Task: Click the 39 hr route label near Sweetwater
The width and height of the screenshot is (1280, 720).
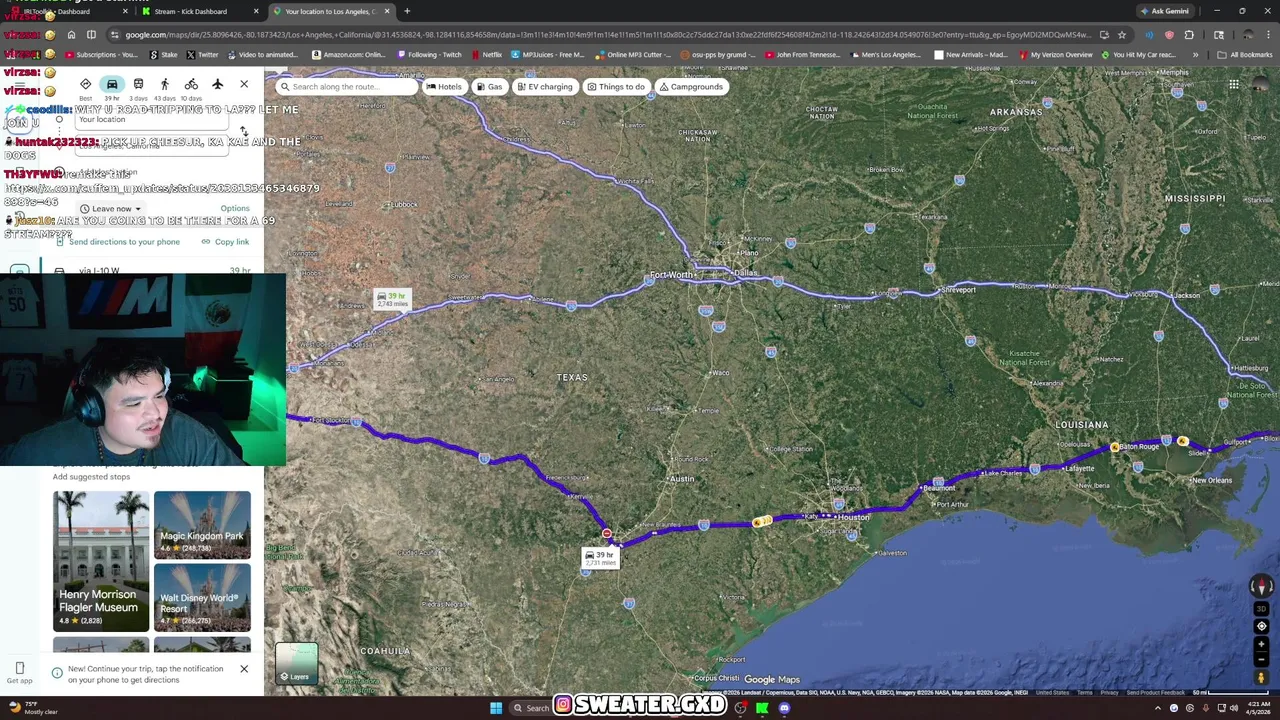Action: pos(392,299)
